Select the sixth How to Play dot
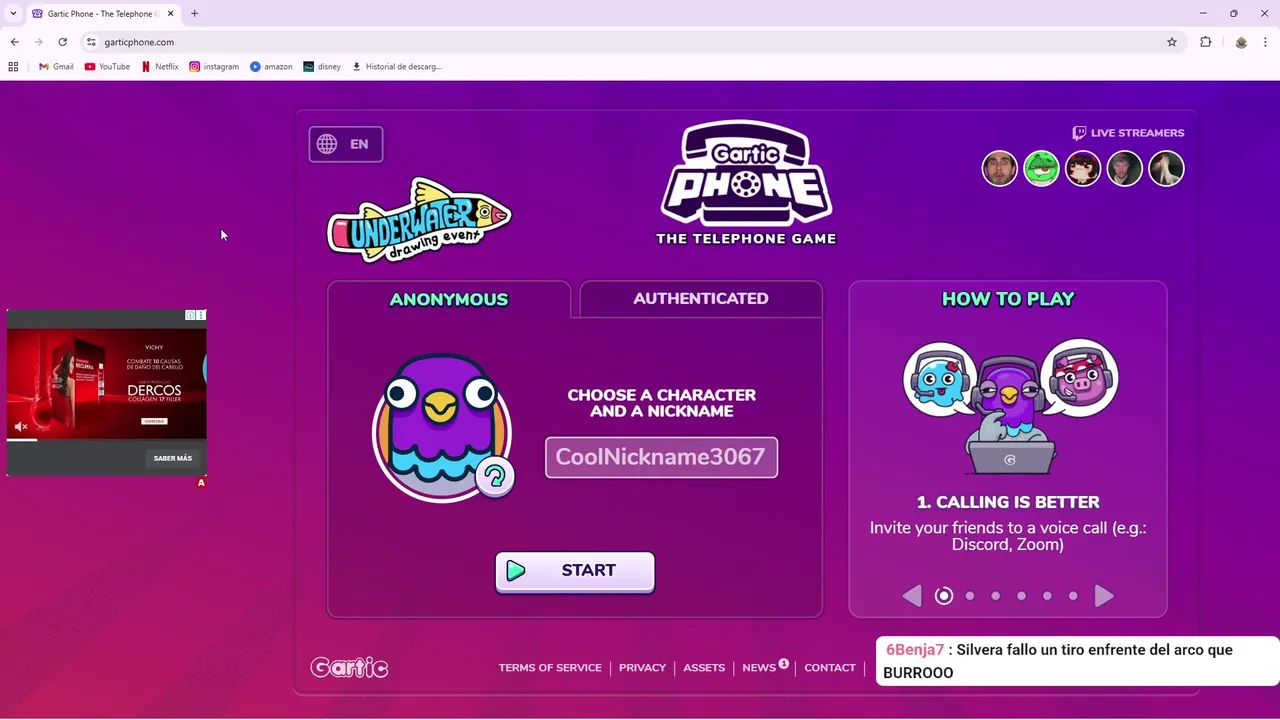 [1073, 596]
